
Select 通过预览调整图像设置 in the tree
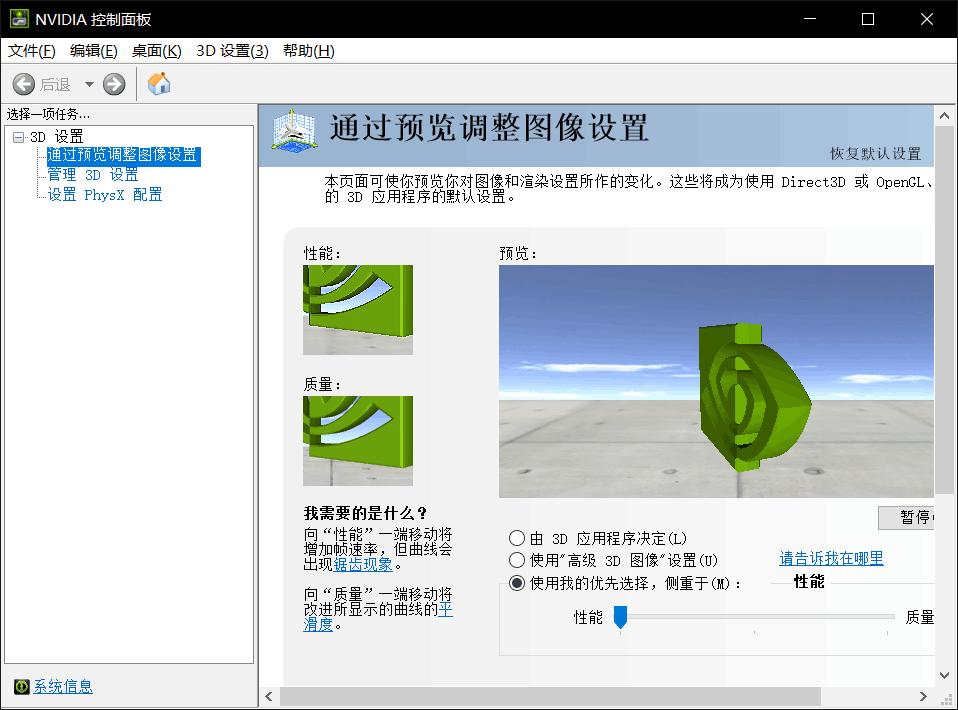(123, 155)
